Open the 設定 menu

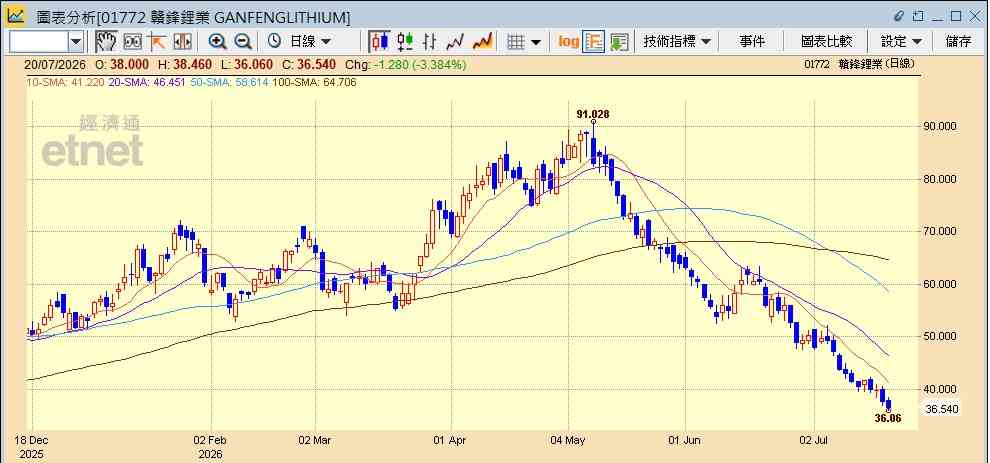[x=902, y=42]
